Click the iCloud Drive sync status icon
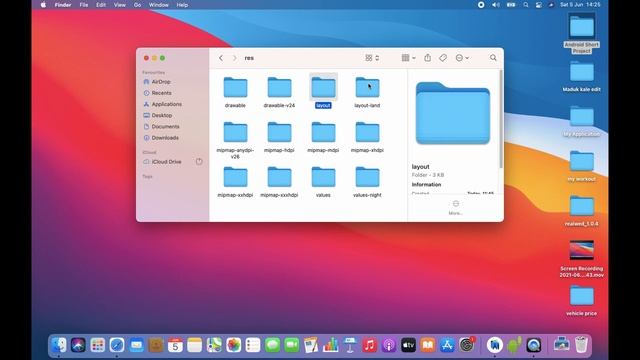The image size is (640, 360). pos(199,162)
